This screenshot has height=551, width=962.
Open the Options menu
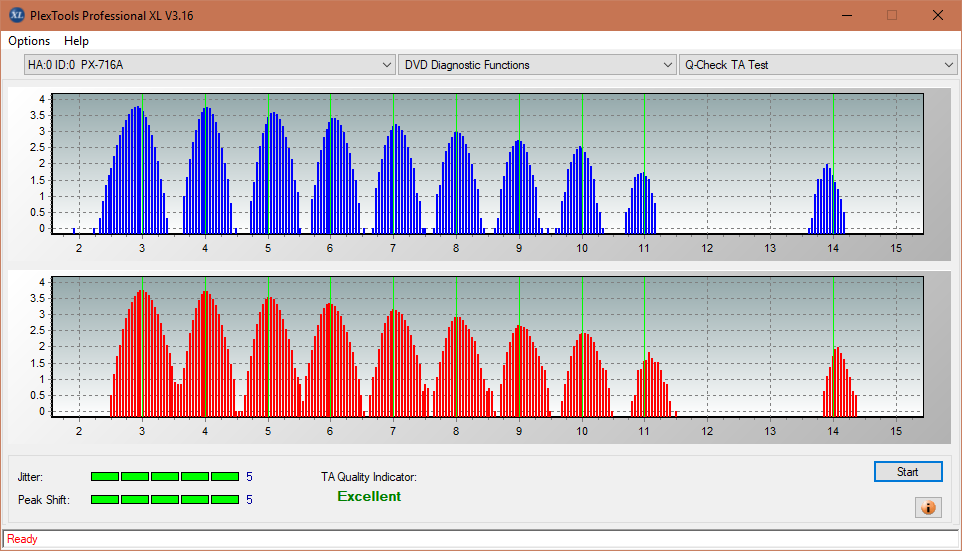(x=29, y=41)
